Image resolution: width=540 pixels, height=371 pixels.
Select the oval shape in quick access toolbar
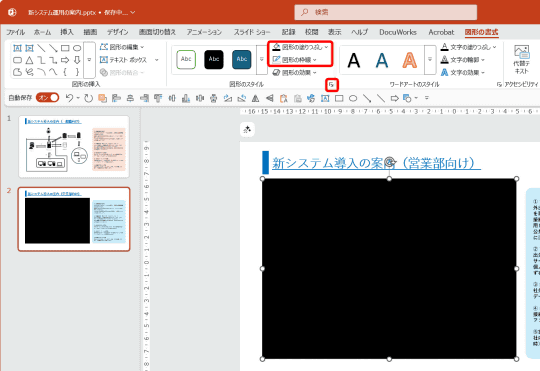(x=353, y=99)
